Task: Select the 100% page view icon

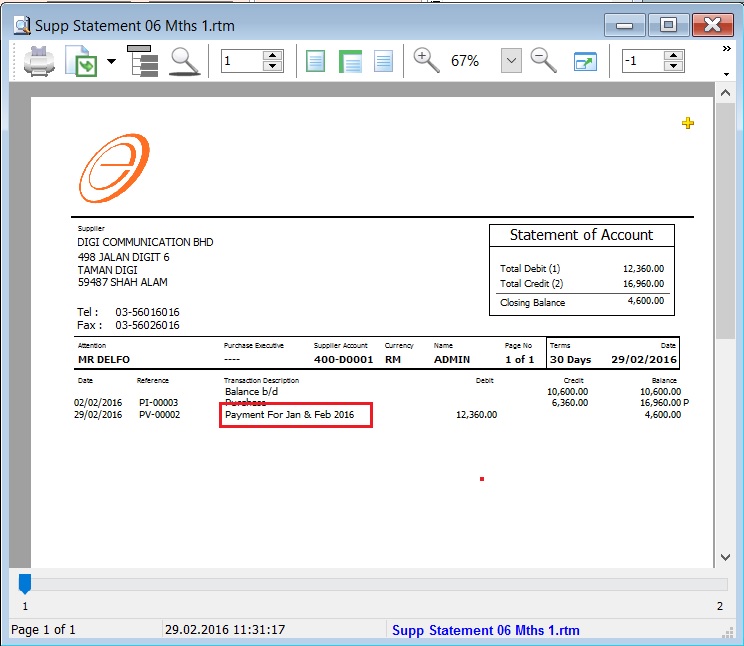Action: (x=383, y=62)
